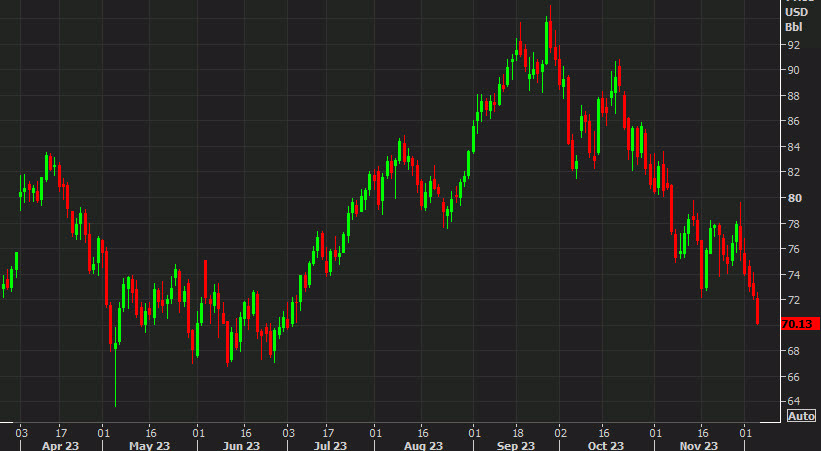
Task: Click the 17 date tick above Apr 23
Action: [x=59, y=433]
